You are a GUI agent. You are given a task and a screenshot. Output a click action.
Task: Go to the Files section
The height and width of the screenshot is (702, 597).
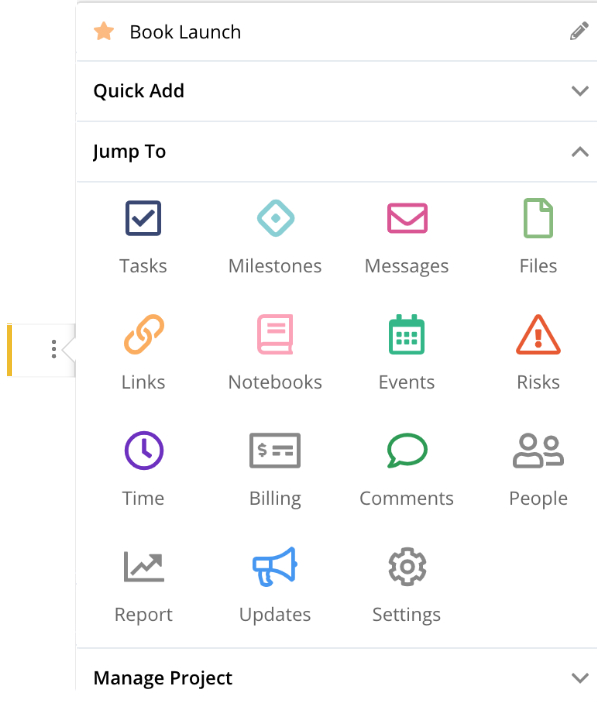[538, 237]
